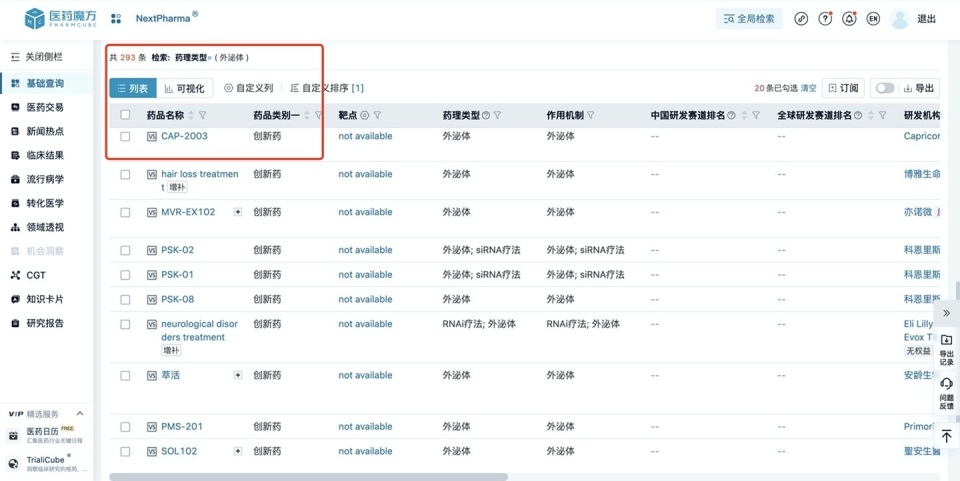The image size is (960, 481).
Task: Open the notification bell icon
Action: pyautogui.click(x=849, y=19)
